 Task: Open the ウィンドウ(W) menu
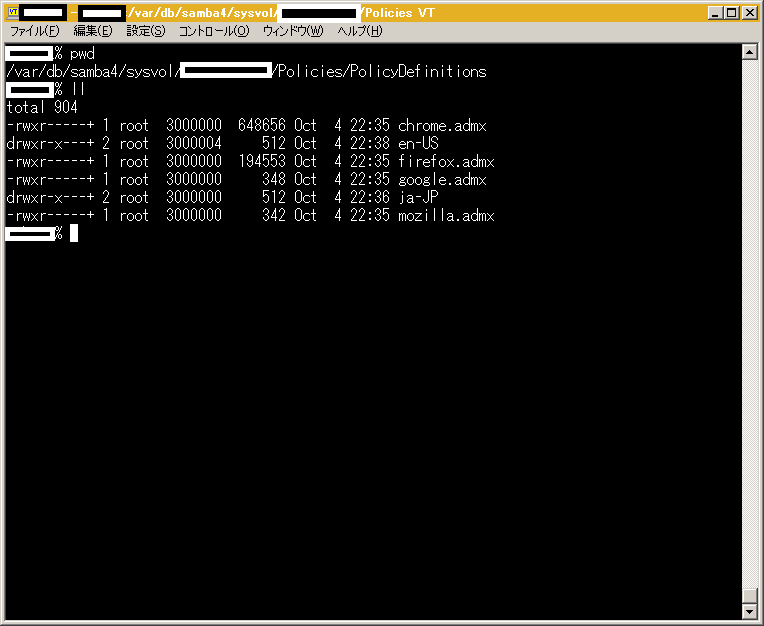tap(293, 31)
